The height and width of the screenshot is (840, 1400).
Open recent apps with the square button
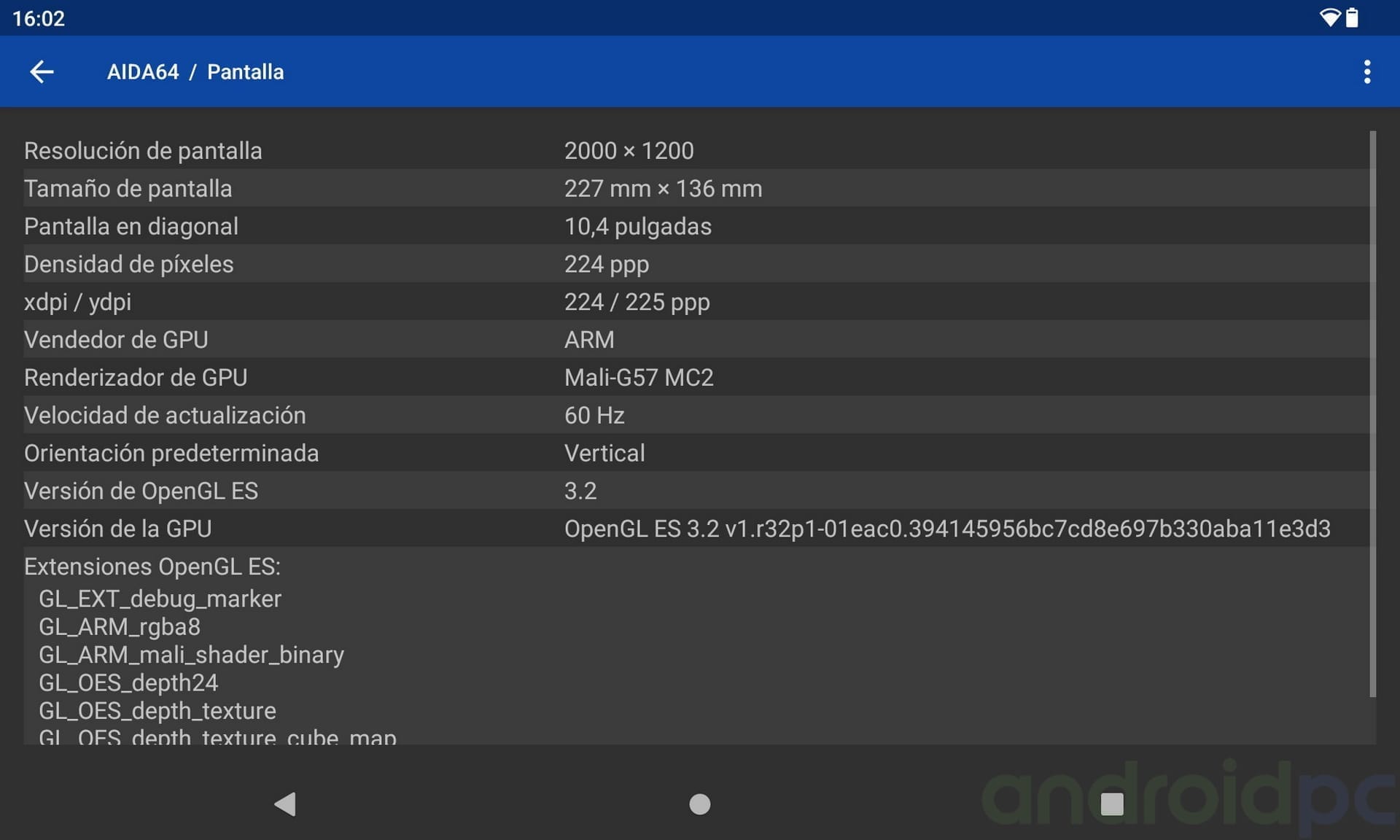(1112, 804)
